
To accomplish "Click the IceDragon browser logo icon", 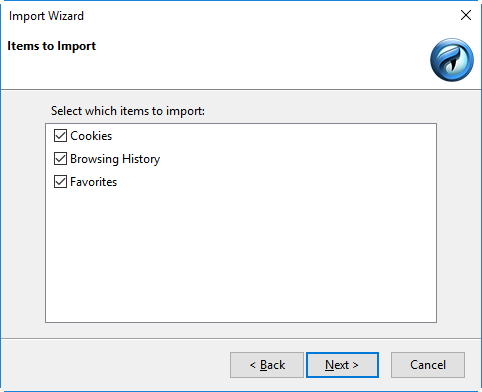I will coord(452,60).
